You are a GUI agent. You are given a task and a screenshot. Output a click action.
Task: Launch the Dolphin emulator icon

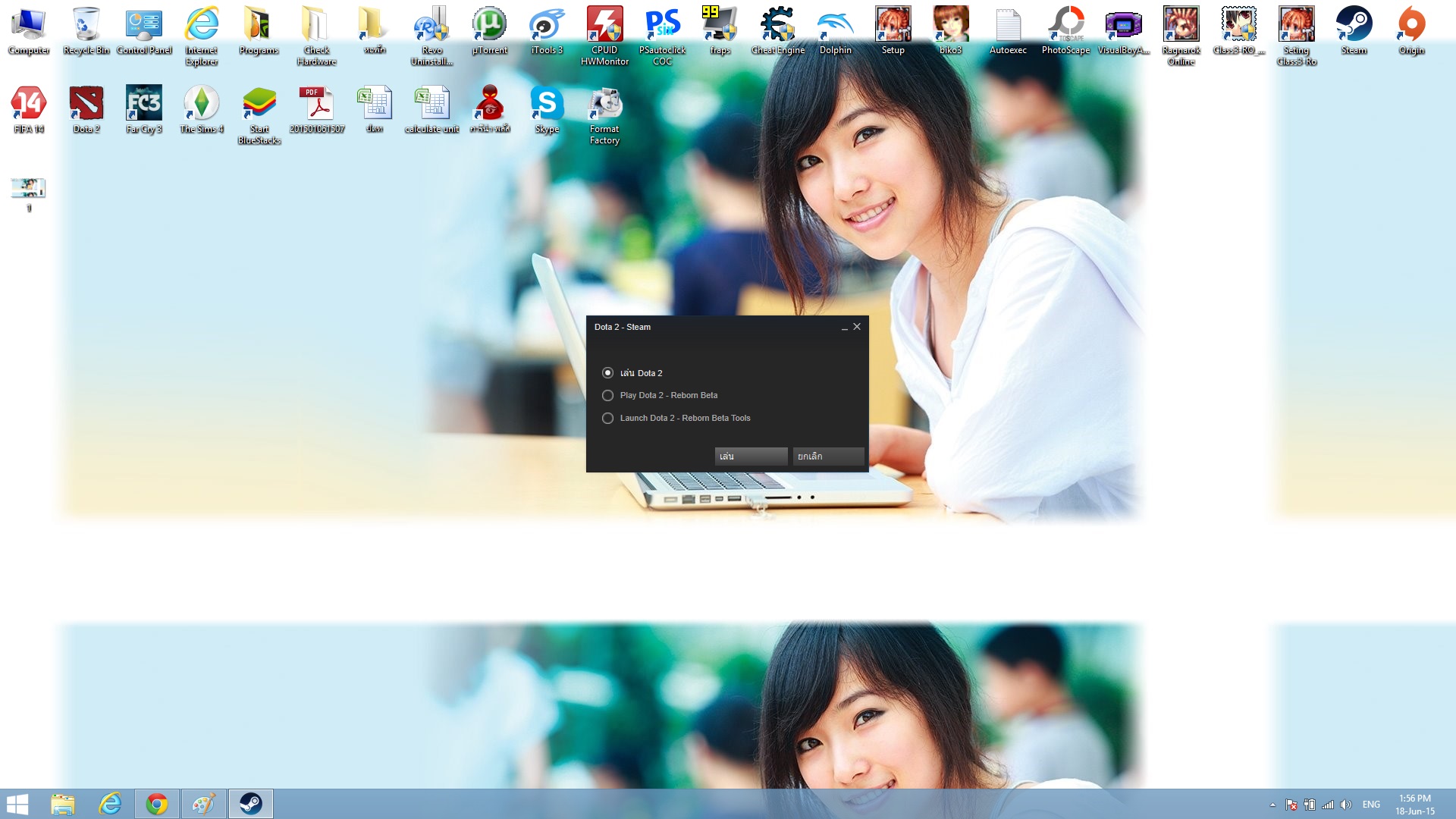coord(835,30)
